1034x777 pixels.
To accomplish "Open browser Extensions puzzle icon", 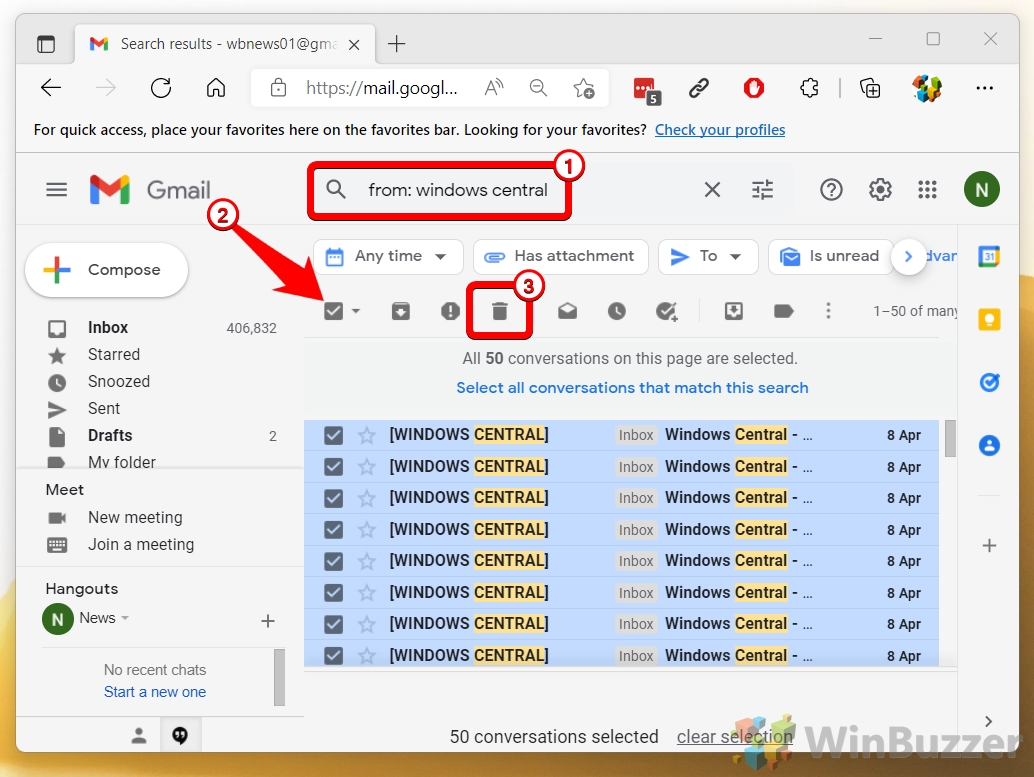I will tap(809, 88).
